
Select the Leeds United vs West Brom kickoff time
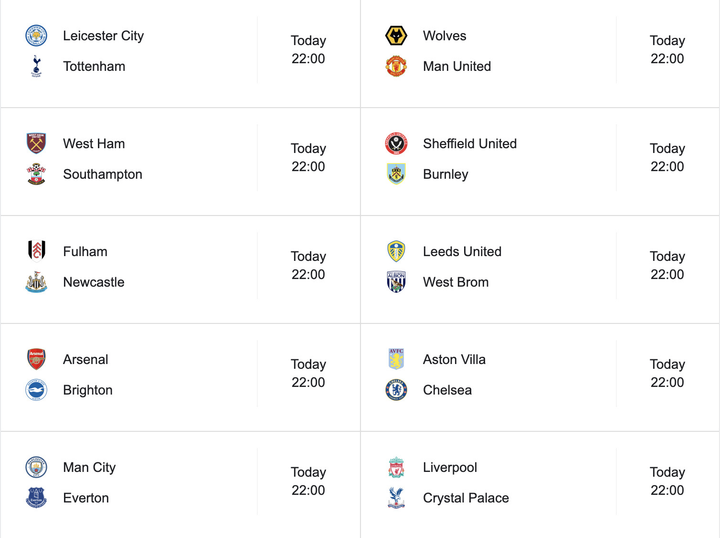pos(667,266)
